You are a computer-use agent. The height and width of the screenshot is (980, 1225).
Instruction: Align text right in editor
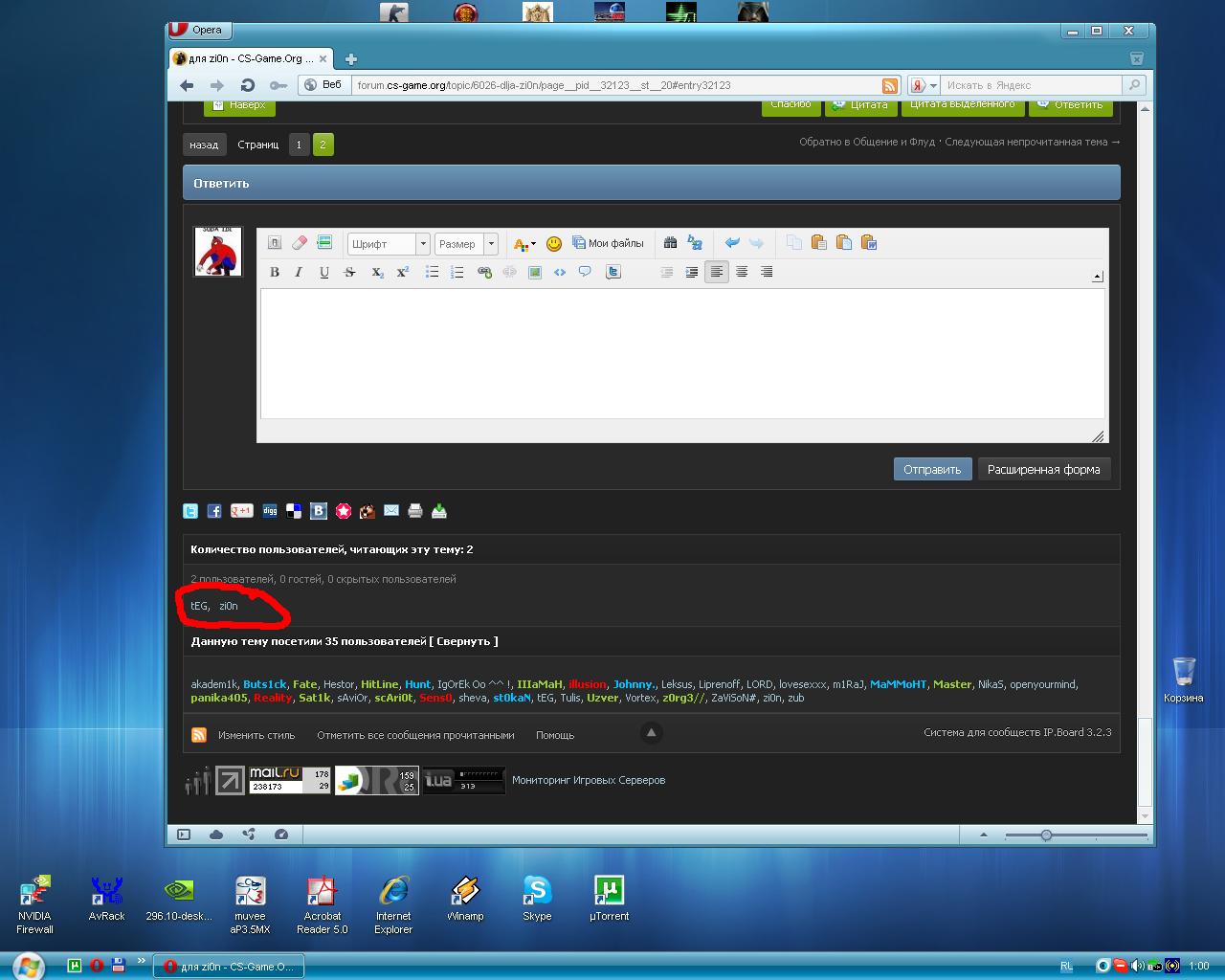tap(767, 272)
